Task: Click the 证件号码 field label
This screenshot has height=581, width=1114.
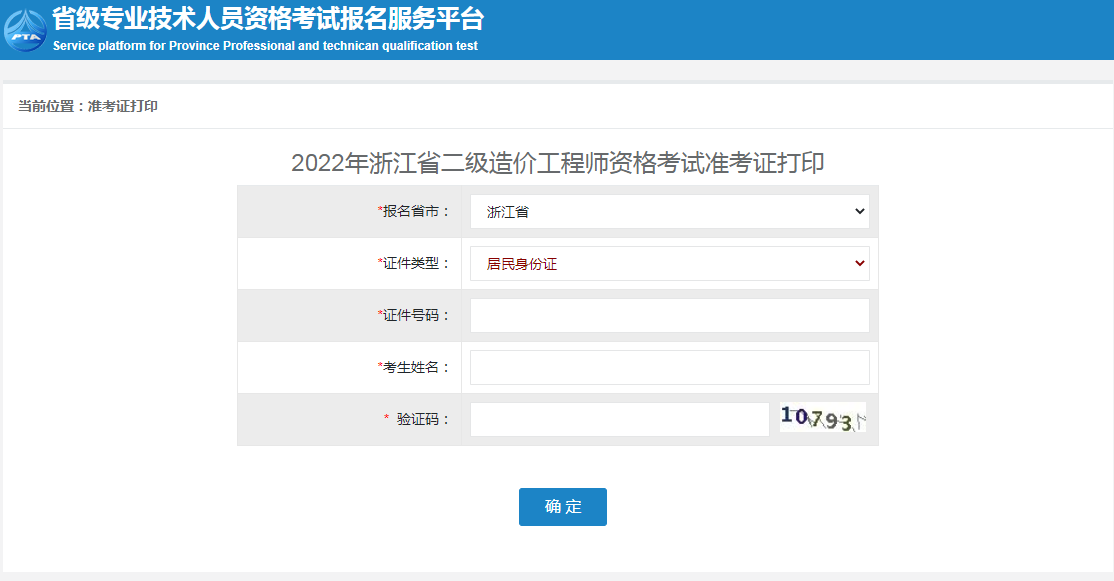Action: [x=415, y=315]
